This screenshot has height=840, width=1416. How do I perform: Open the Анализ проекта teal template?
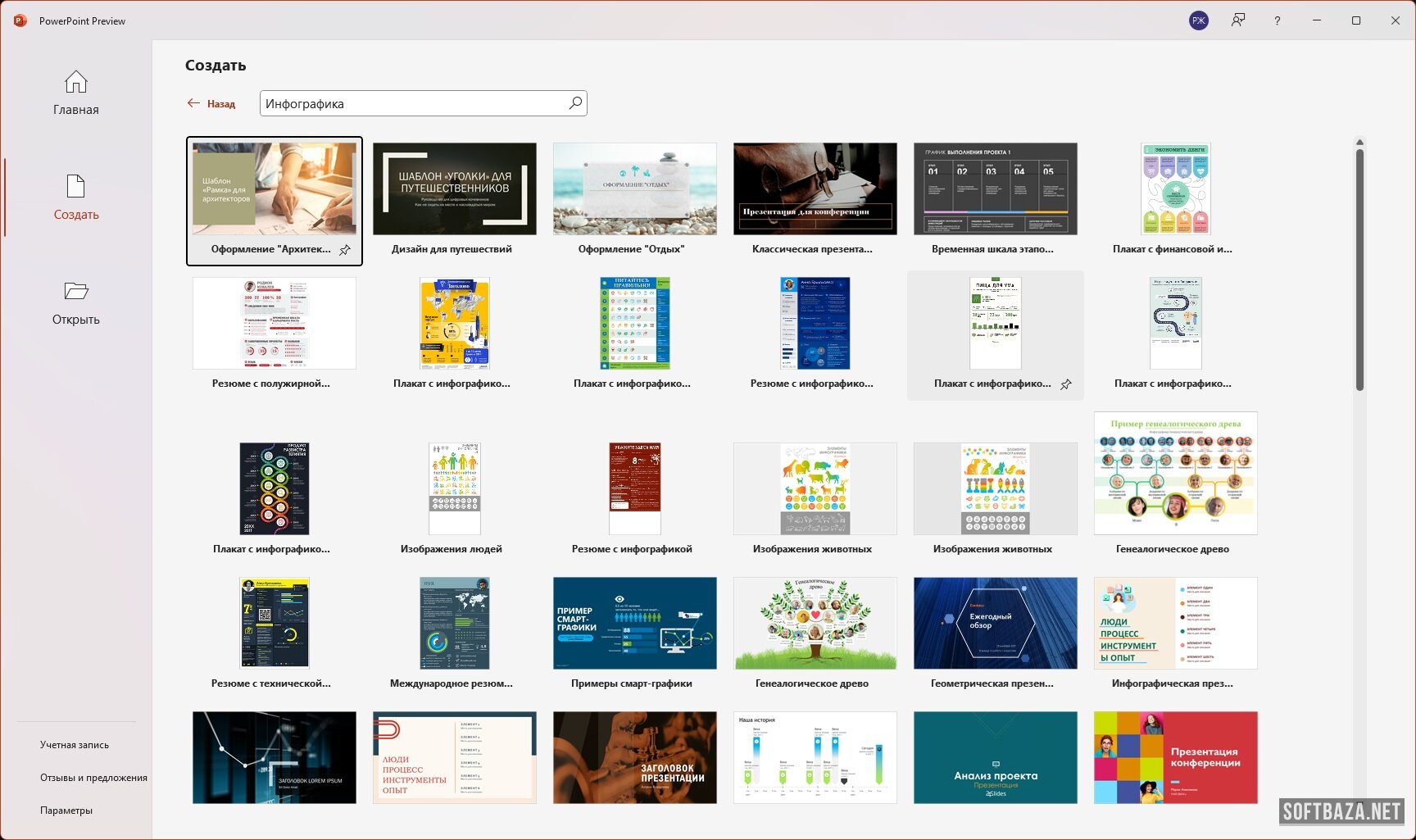tap(996, 758)
